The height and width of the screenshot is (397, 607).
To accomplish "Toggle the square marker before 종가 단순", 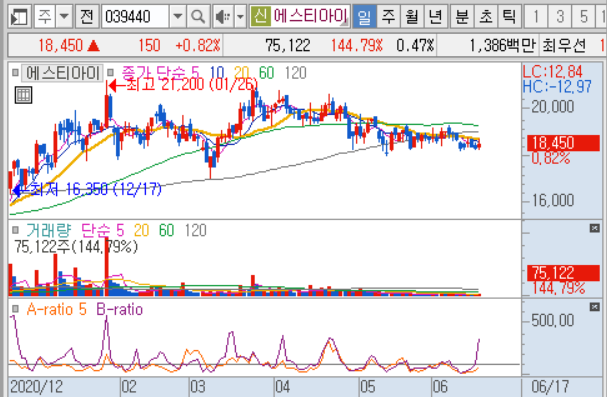I will tap(110, 72).
